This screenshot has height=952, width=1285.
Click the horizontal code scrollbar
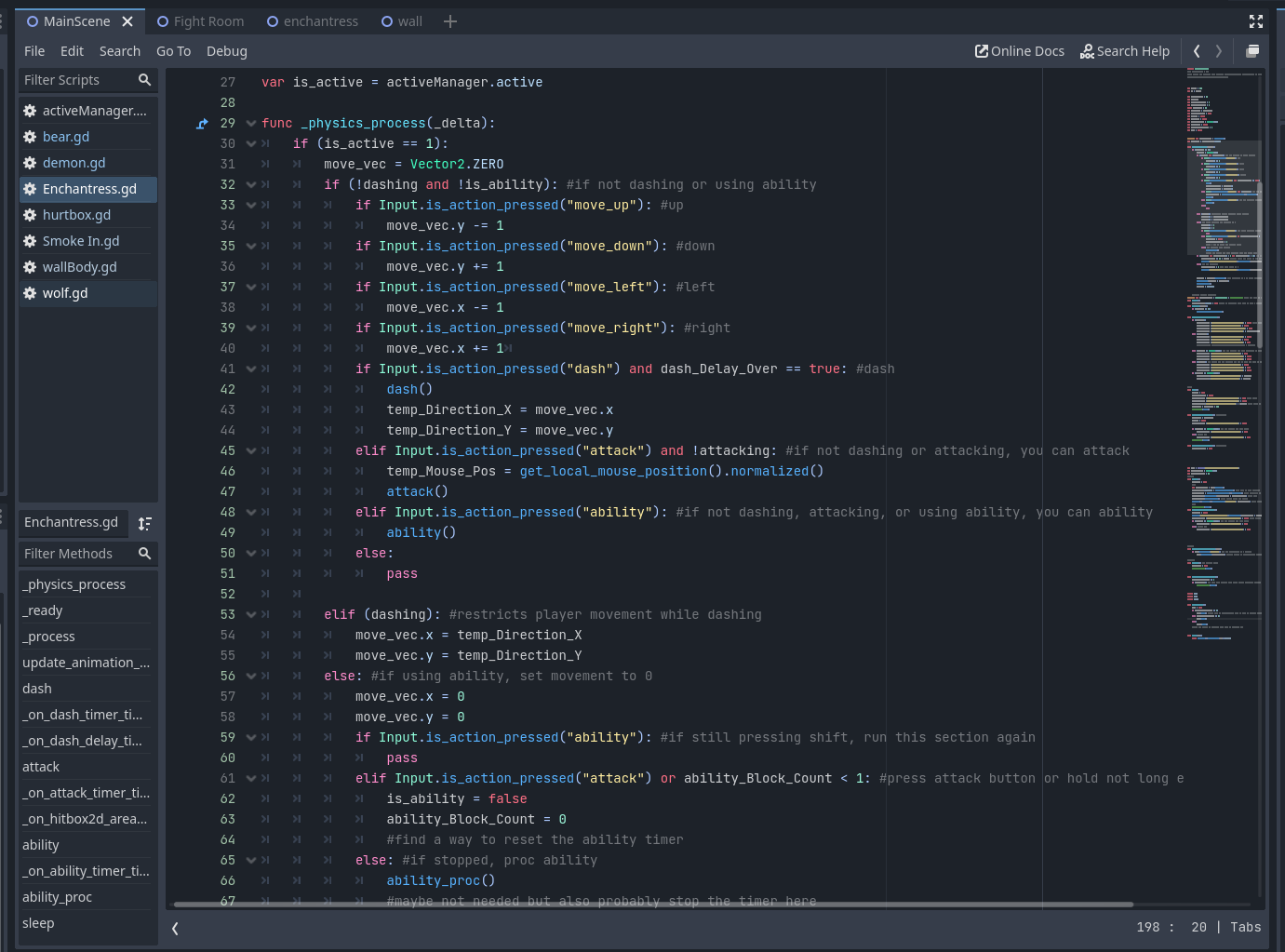653,904
